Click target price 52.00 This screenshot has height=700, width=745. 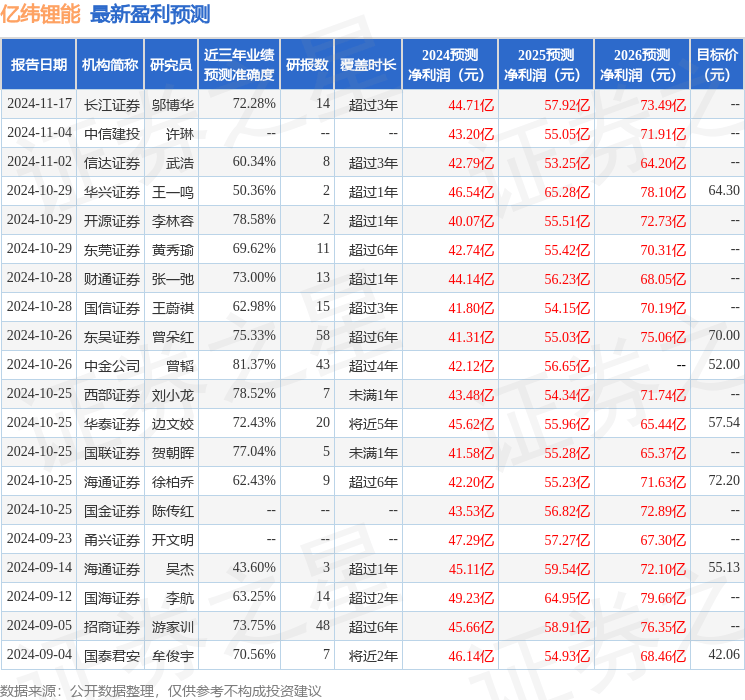click(x=724, y=364)
